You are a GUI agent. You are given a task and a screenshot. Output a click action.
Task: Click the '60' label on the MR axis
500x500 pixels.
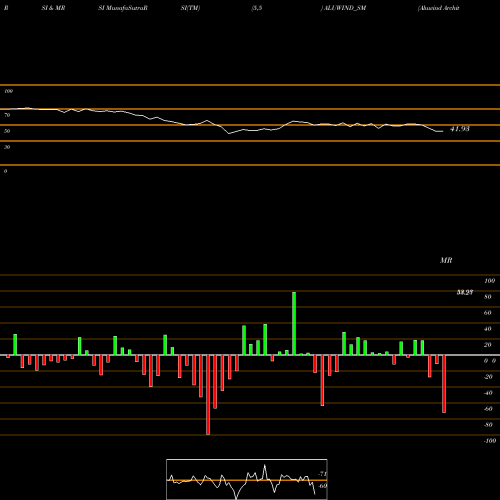pyautogui.click(x=487, y=313)
